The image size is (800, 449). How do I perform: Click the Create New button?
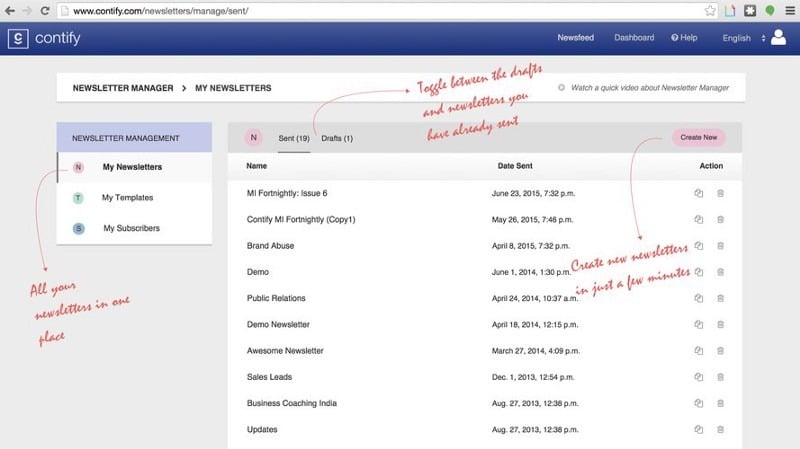point(698,138)
